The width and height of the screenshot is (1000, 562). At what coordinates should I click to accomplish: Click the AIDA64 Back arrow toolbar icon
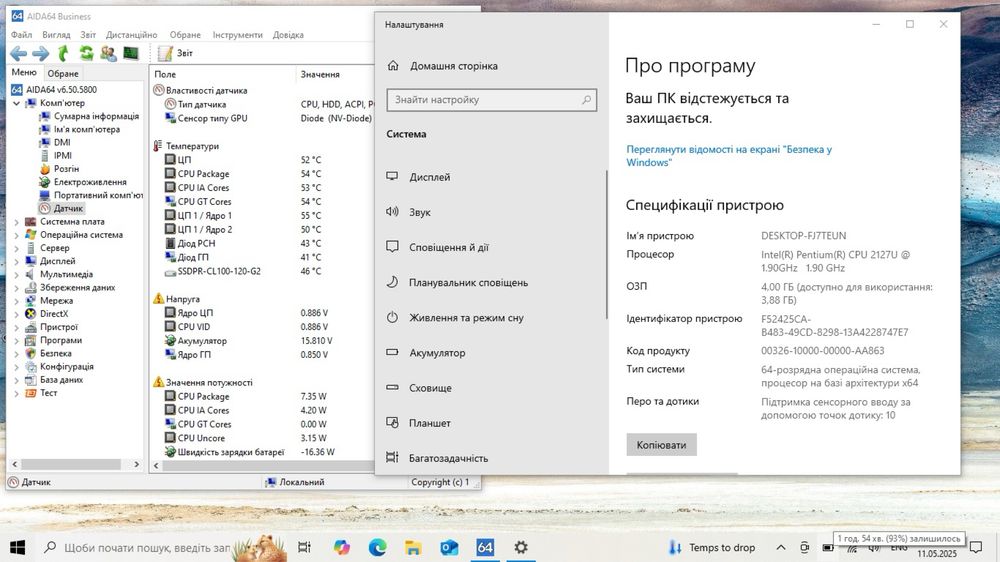tap(18, 54)
